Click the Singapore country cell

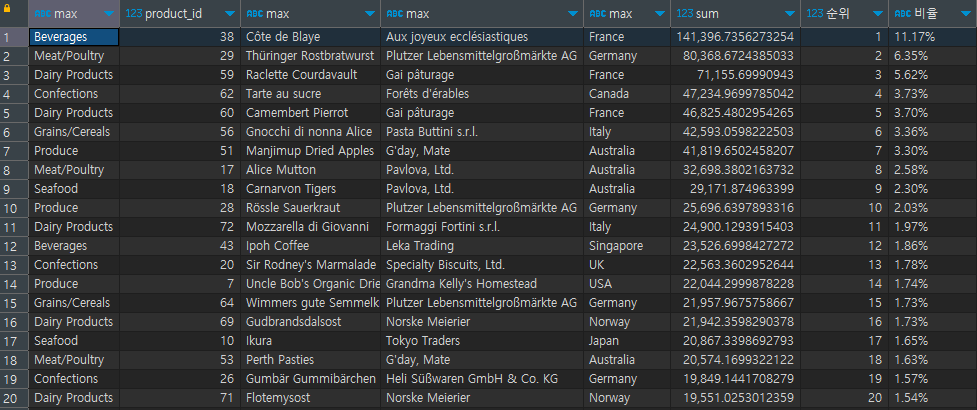click(x=627, y=246)
